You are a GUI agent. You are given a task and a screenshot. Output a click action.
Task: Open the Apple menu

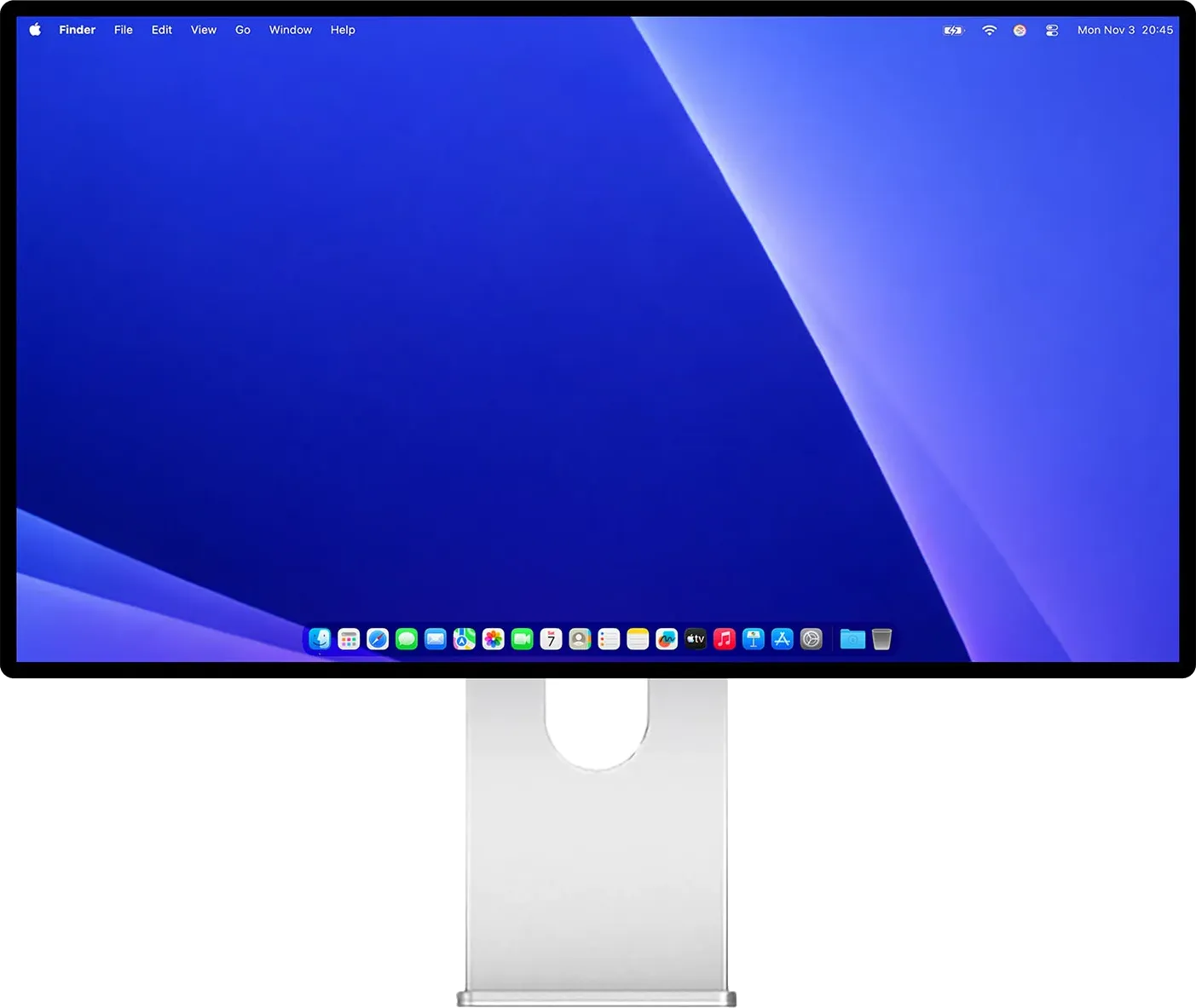pyautogui.click(x=35, y=30)
